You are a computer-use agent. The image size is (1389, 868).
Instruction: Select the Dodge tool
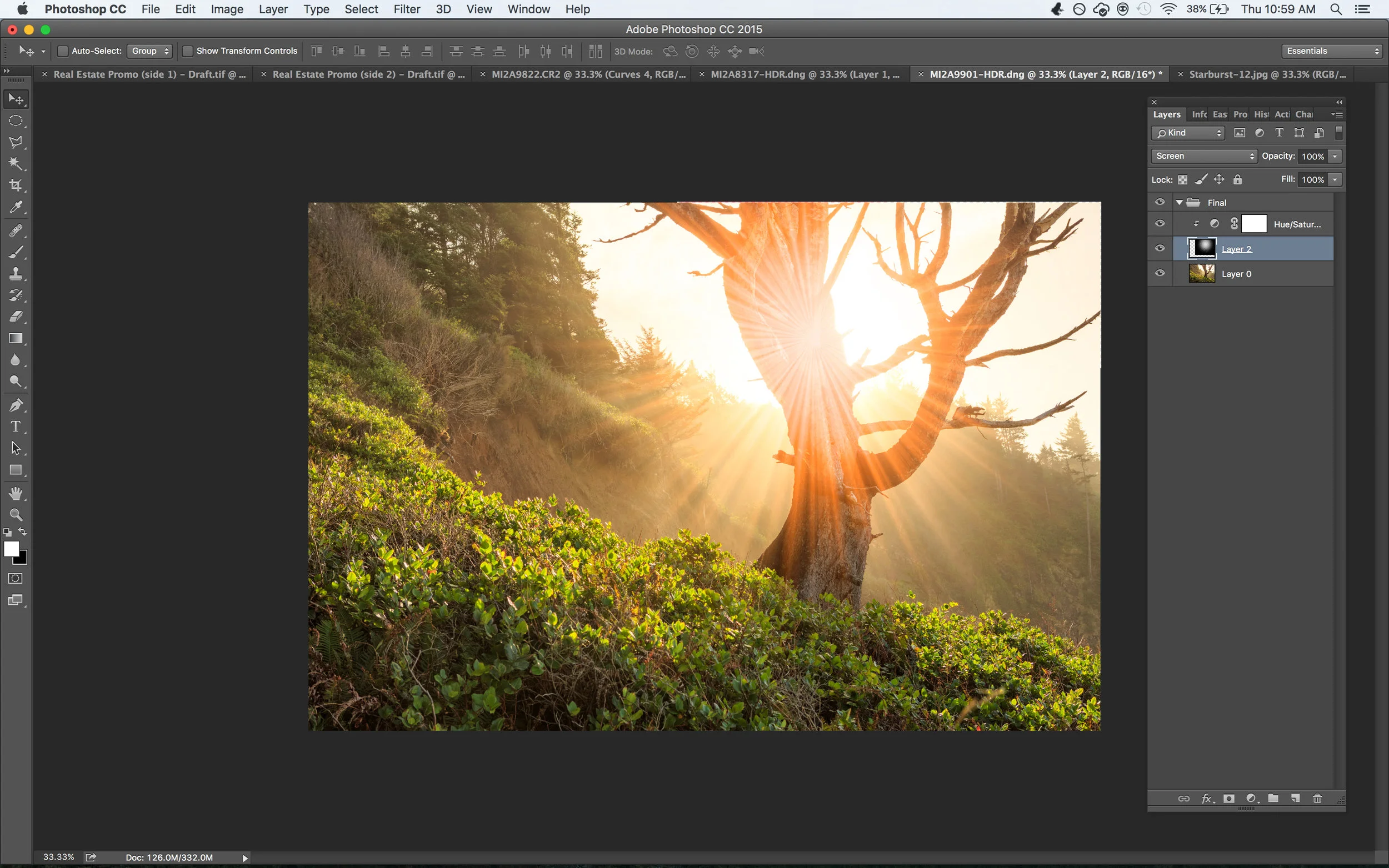point(16,381)
